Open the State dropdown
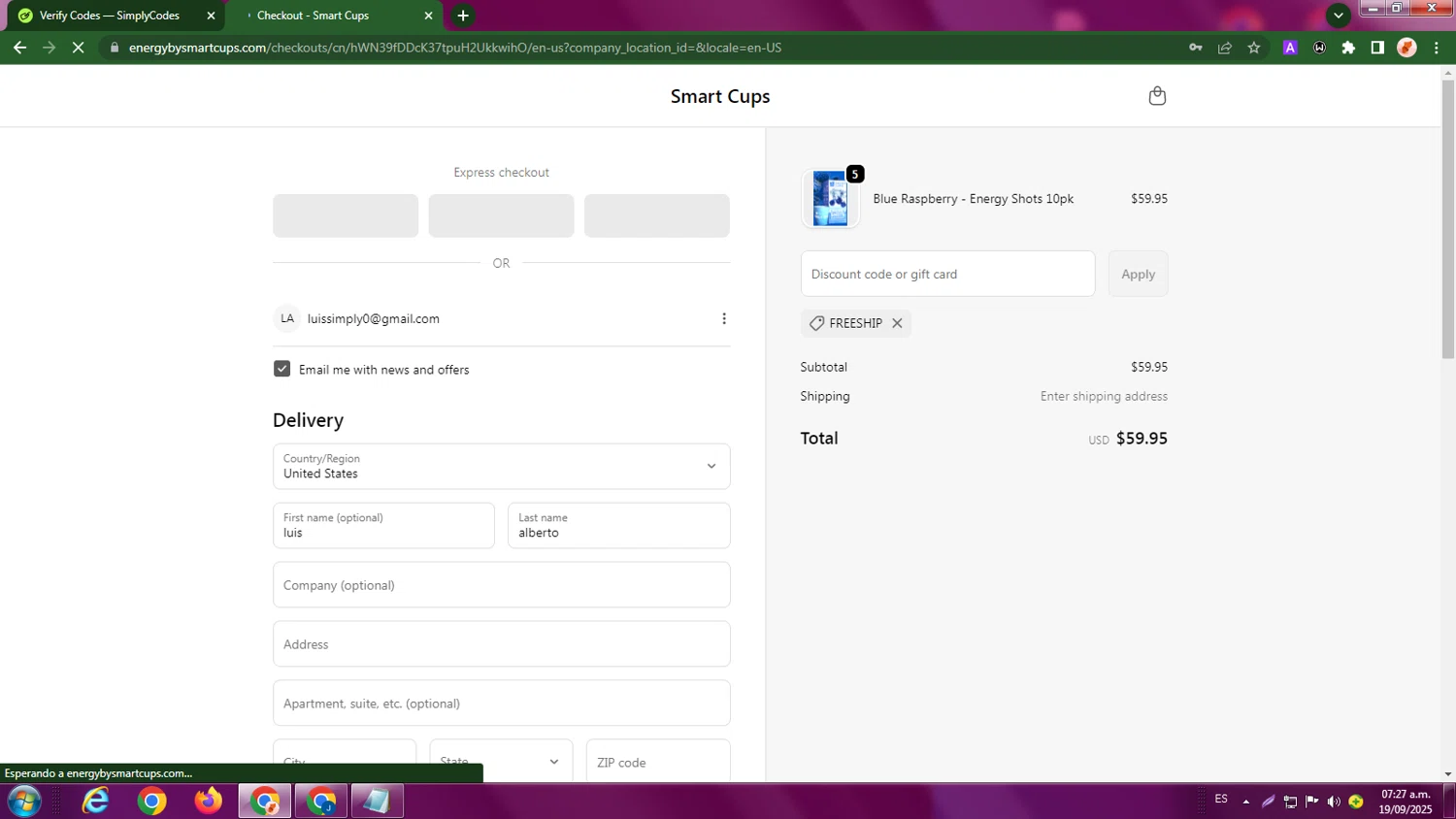 pos(501,761)
